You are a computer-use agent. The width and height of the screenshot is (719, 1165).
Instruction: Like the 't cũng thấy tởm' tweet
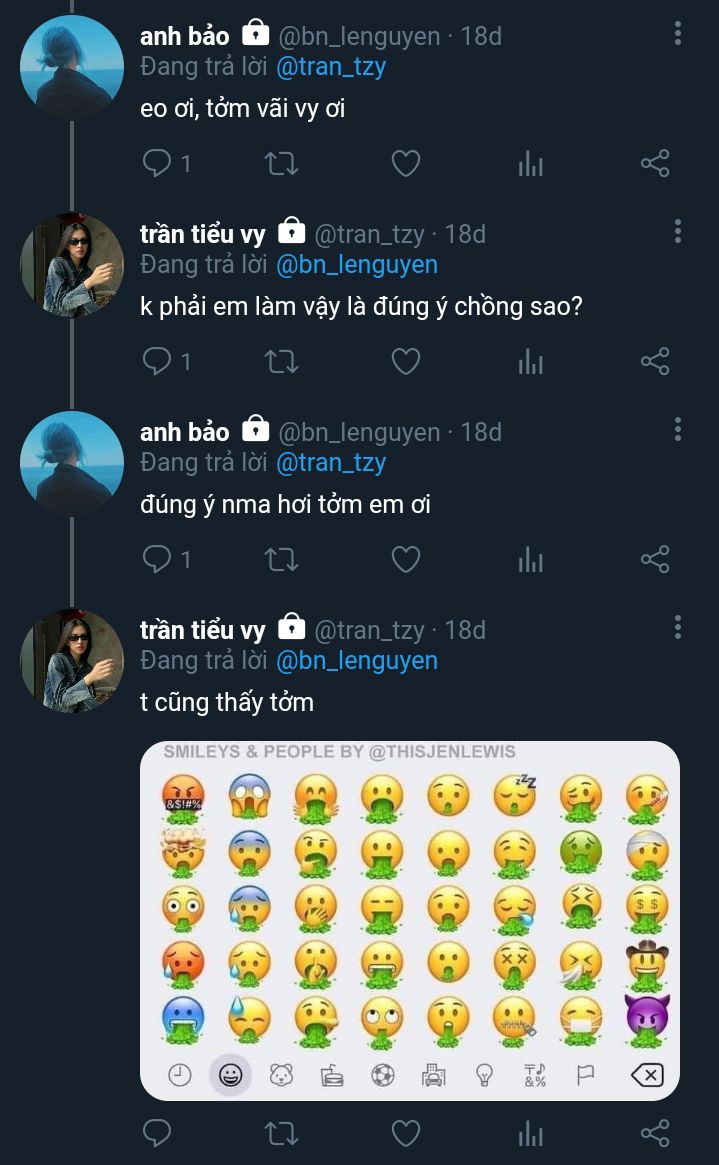[x=405, y=1133]
